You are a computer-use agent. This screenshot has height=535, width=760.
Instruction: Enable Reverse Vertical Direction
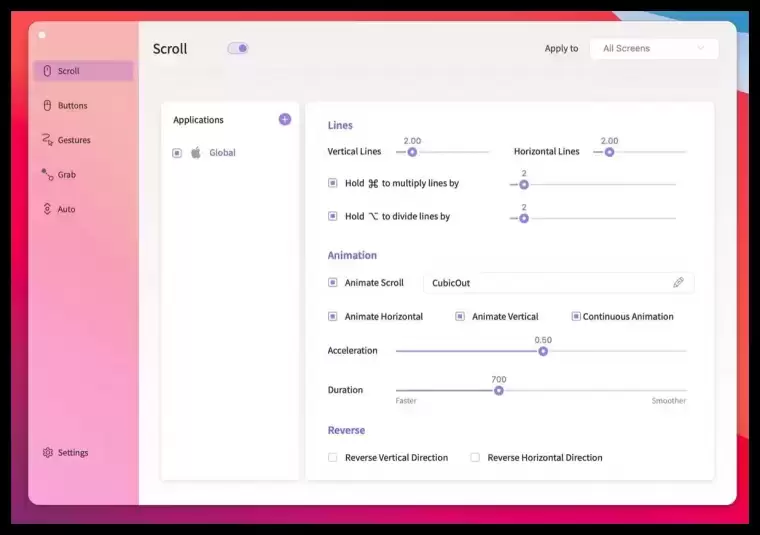(x=332, y=457)
